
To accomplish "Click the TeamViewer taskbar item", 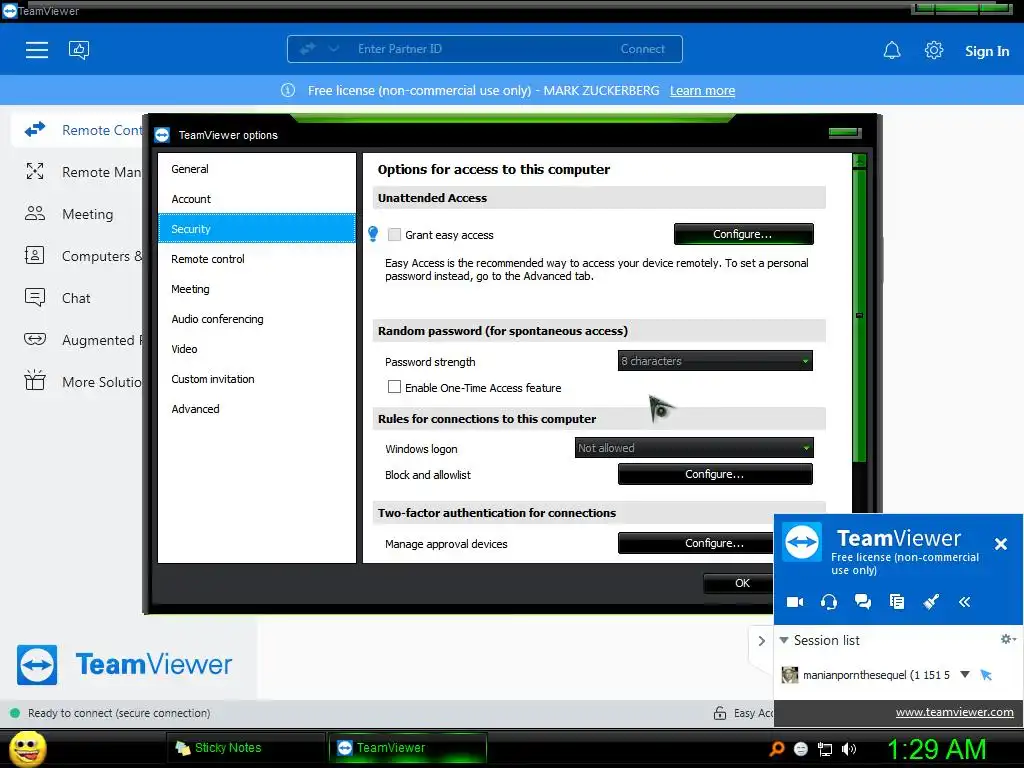I will click(408, 748).
